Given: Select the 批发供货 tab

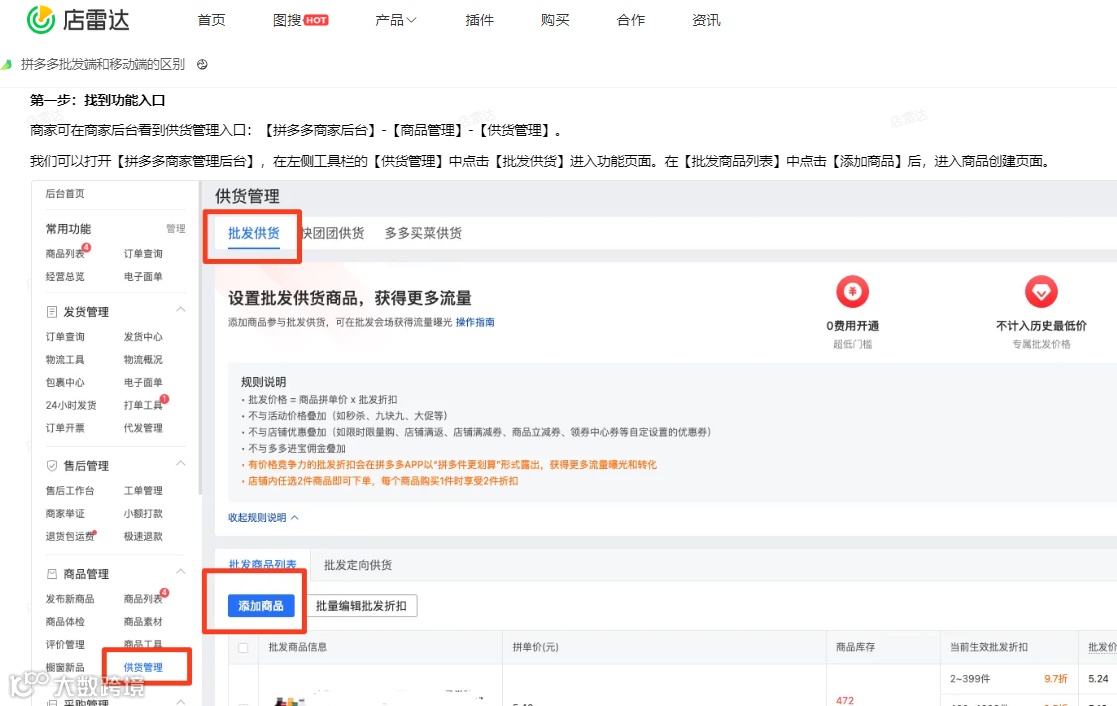Looking at the screenshot, I should point(254,233).
